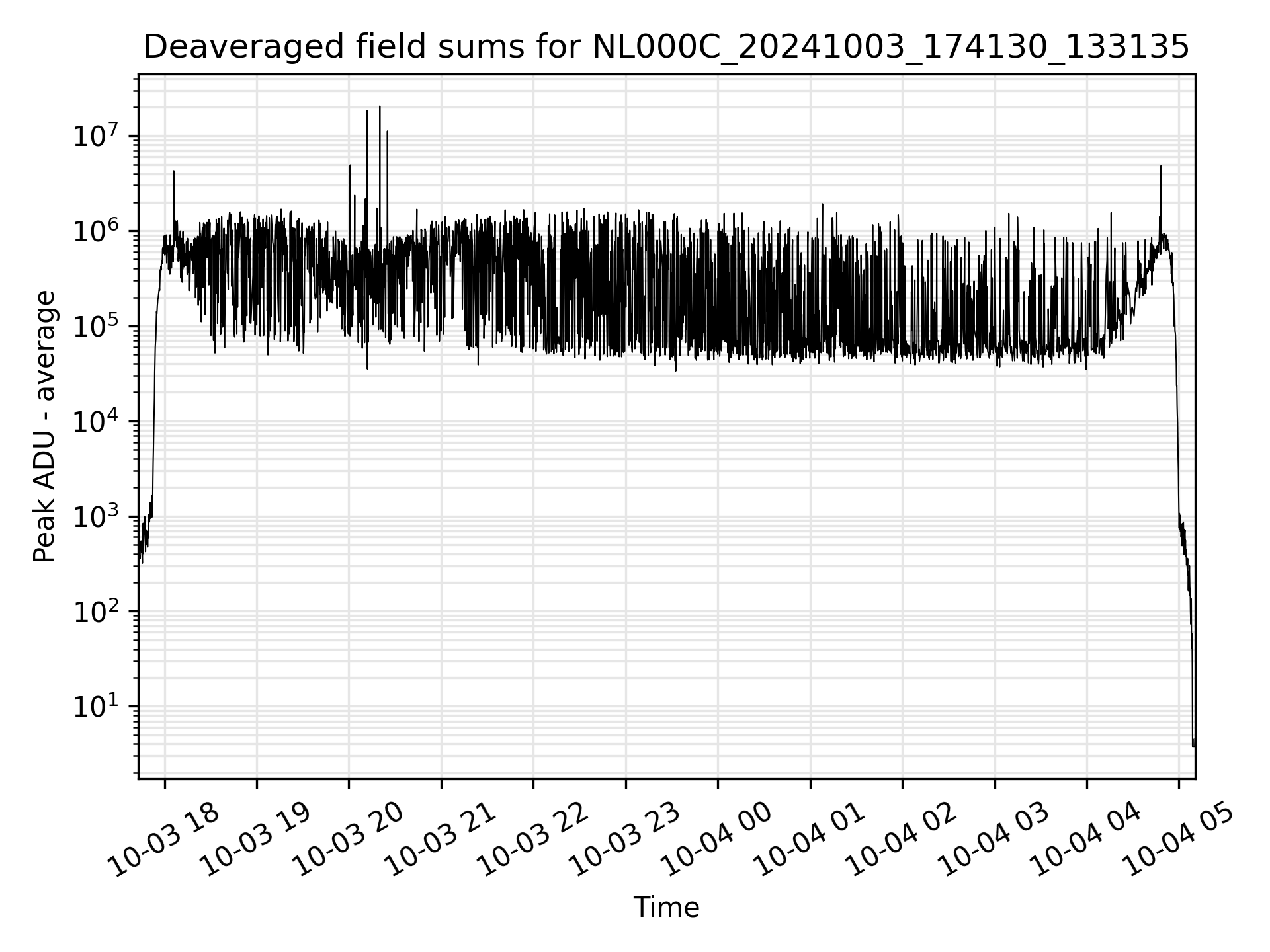Image resolution: width=1270 pixels, height=952 pixels.
Task: Click the y-axis label 'Peak ADU - average'
Action: click(44, 426)
